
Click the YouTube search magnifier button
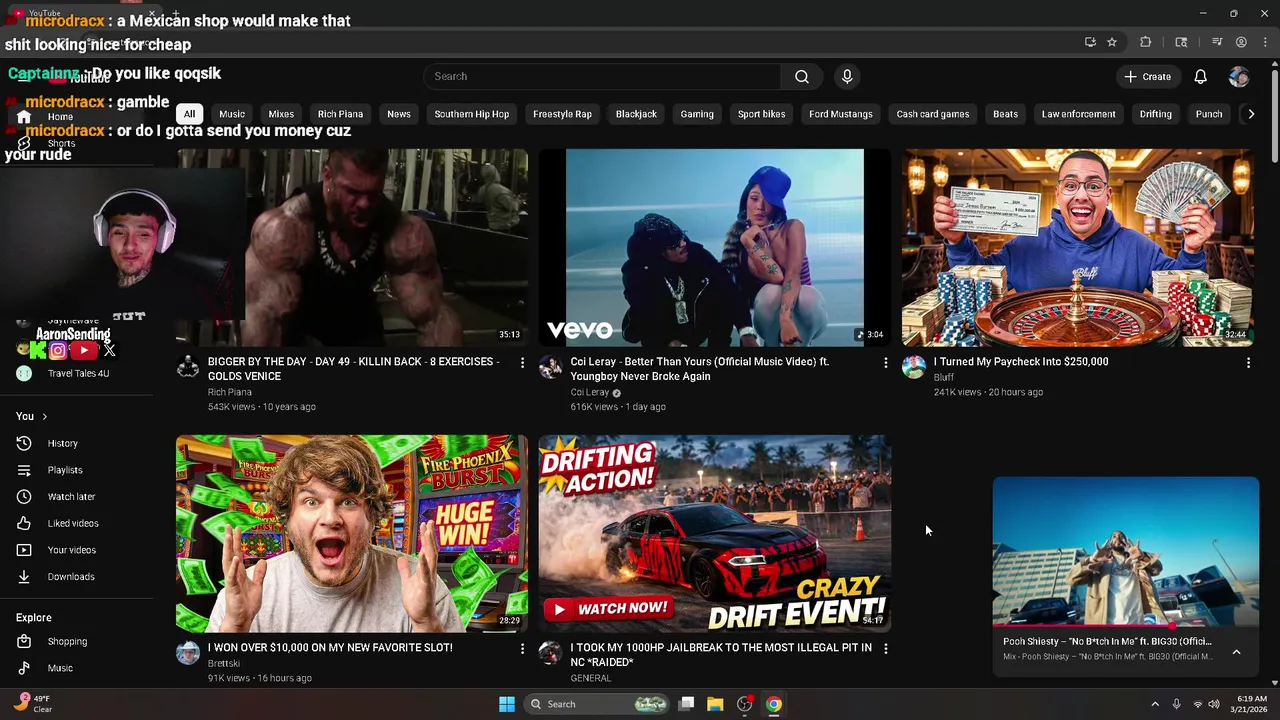point(802,76)
